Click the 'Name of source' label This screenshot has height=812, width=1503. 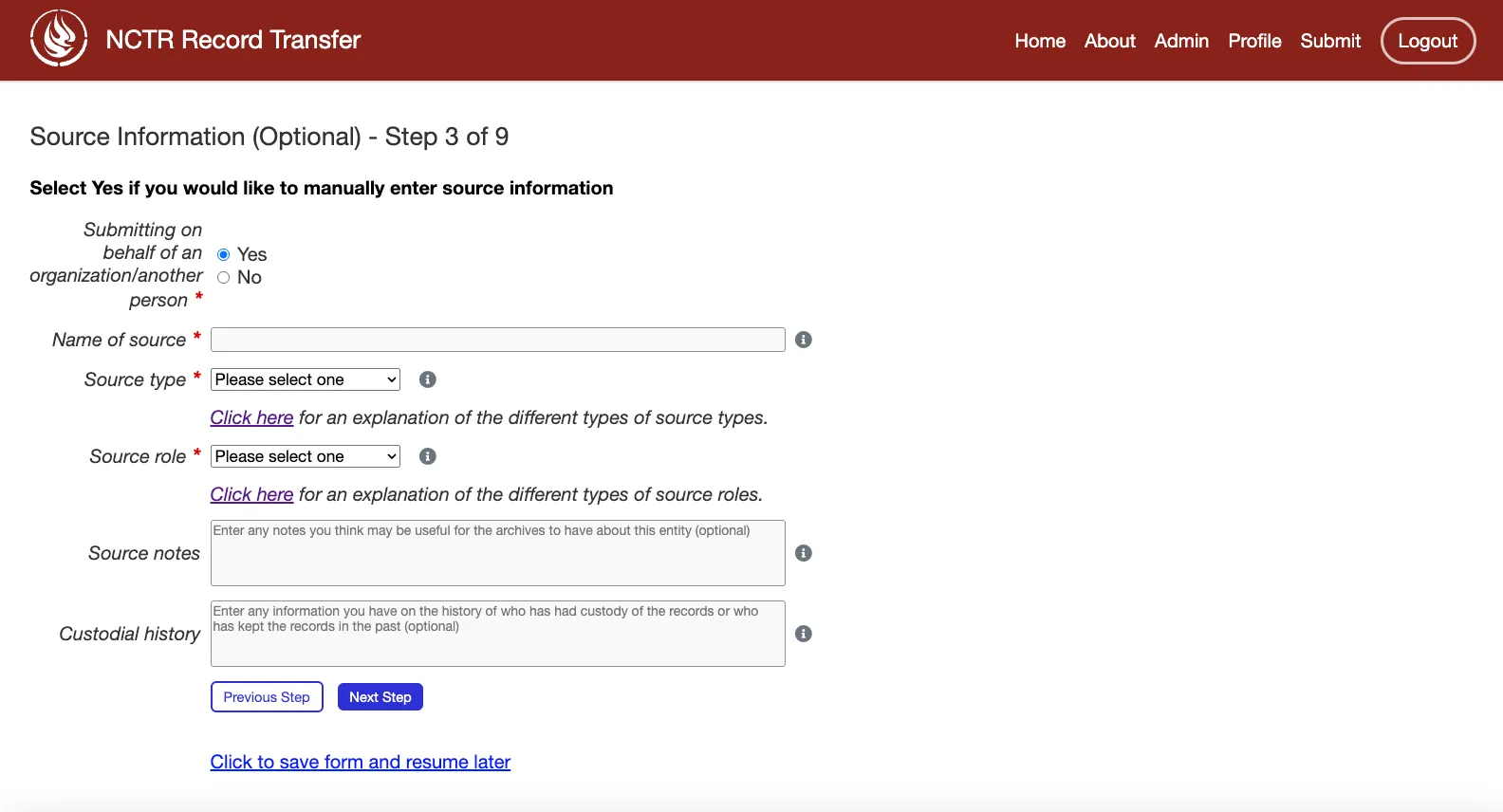120,340
